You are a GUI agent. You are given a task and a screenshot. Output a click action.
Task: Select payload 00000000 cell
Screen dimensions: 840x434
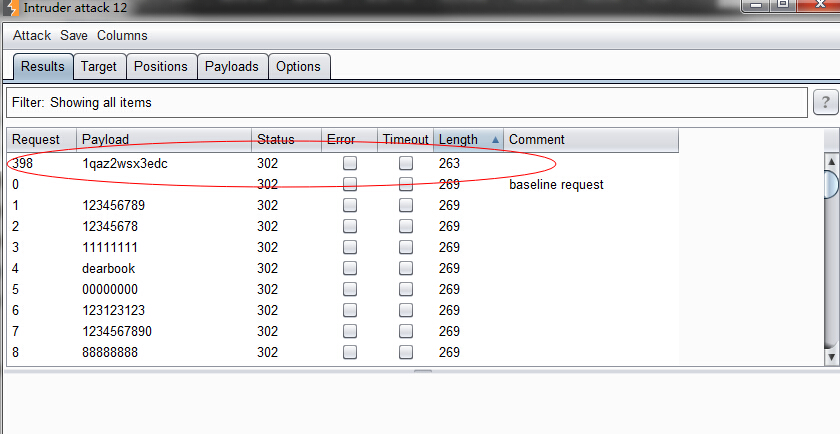(x=110, y=289)
